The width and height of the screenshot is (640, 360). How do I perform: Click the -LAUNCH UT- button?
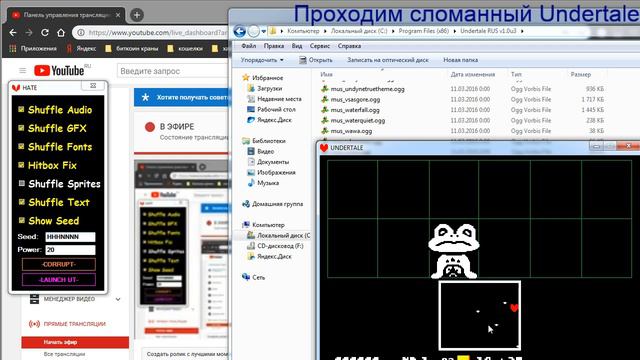pos(59,280)
